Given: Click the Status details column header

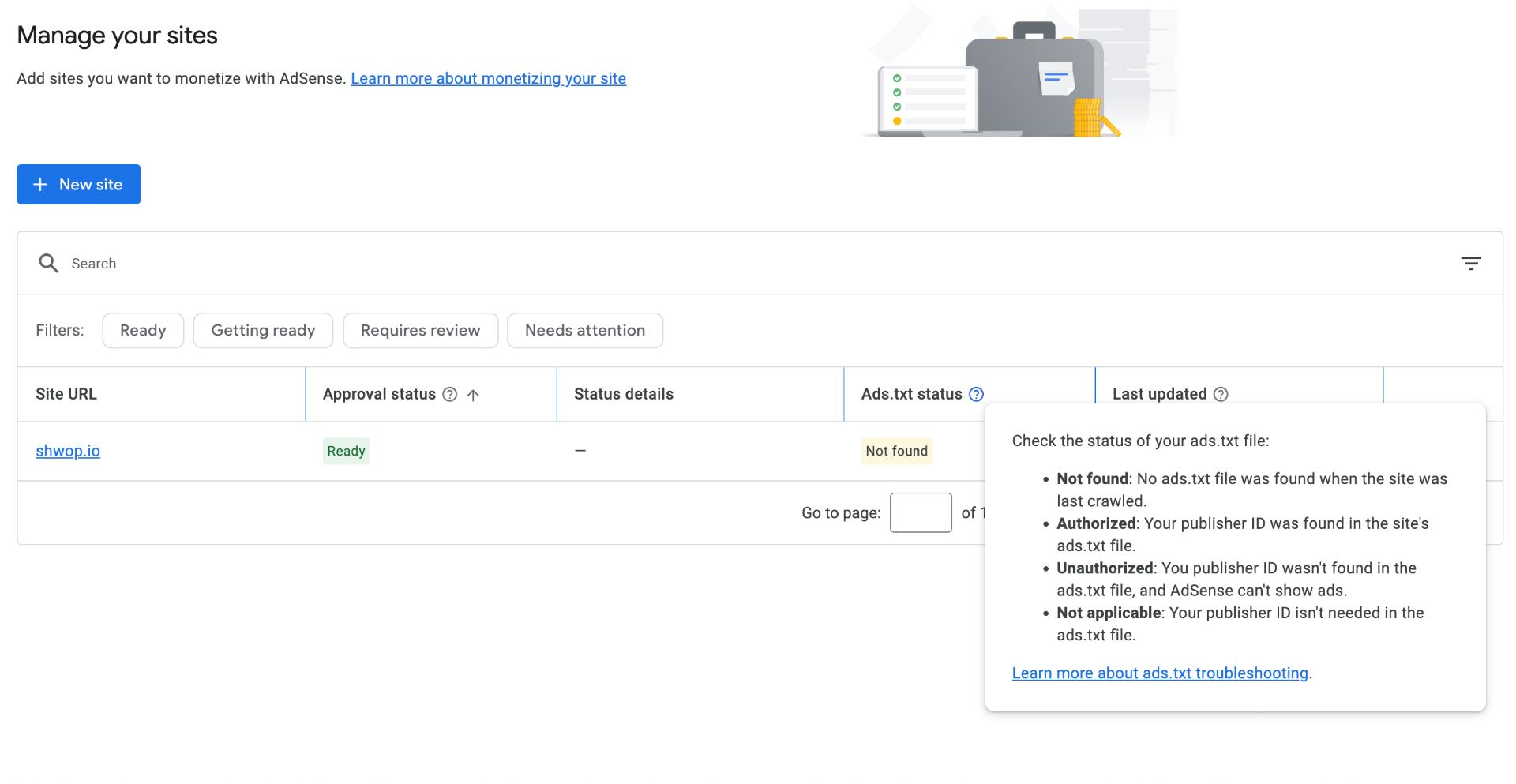Looking at the screenshot, I should click(624, 394).
